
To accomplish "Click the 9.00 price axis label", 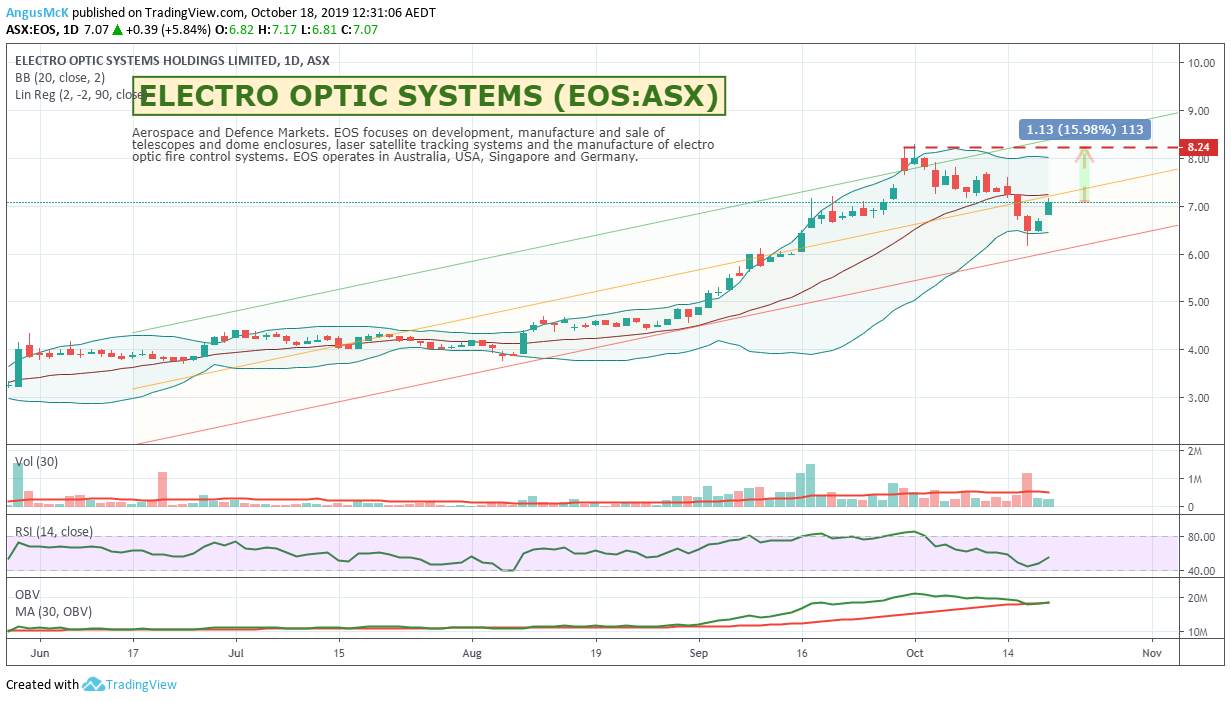I will (x=1200, y=111).
